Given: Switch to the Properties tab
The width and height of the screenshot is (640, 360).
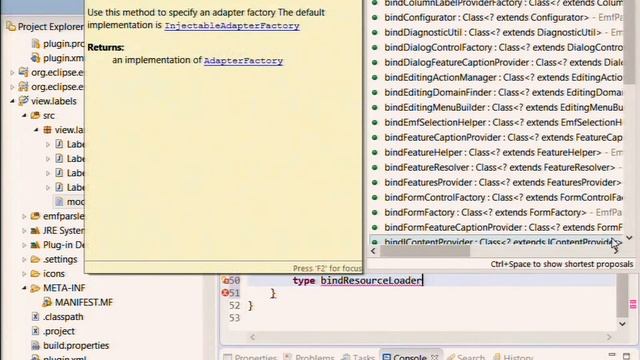Looking at the screenshot, I should point(250,357).
